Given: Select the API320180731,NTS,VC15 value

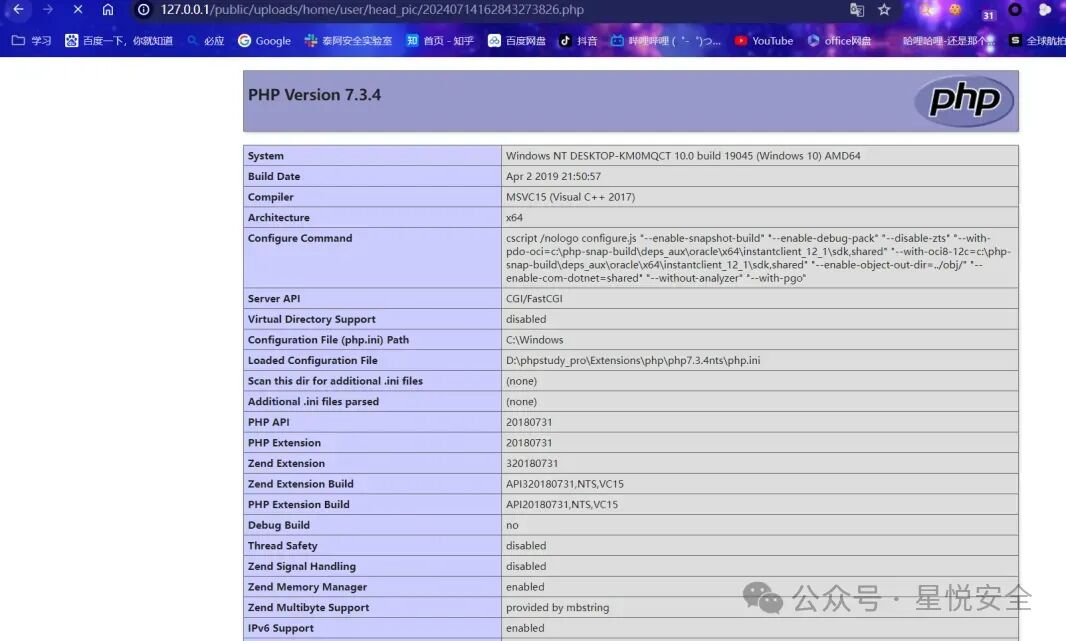Looking at the screenshot, I should tap(564, 484).
